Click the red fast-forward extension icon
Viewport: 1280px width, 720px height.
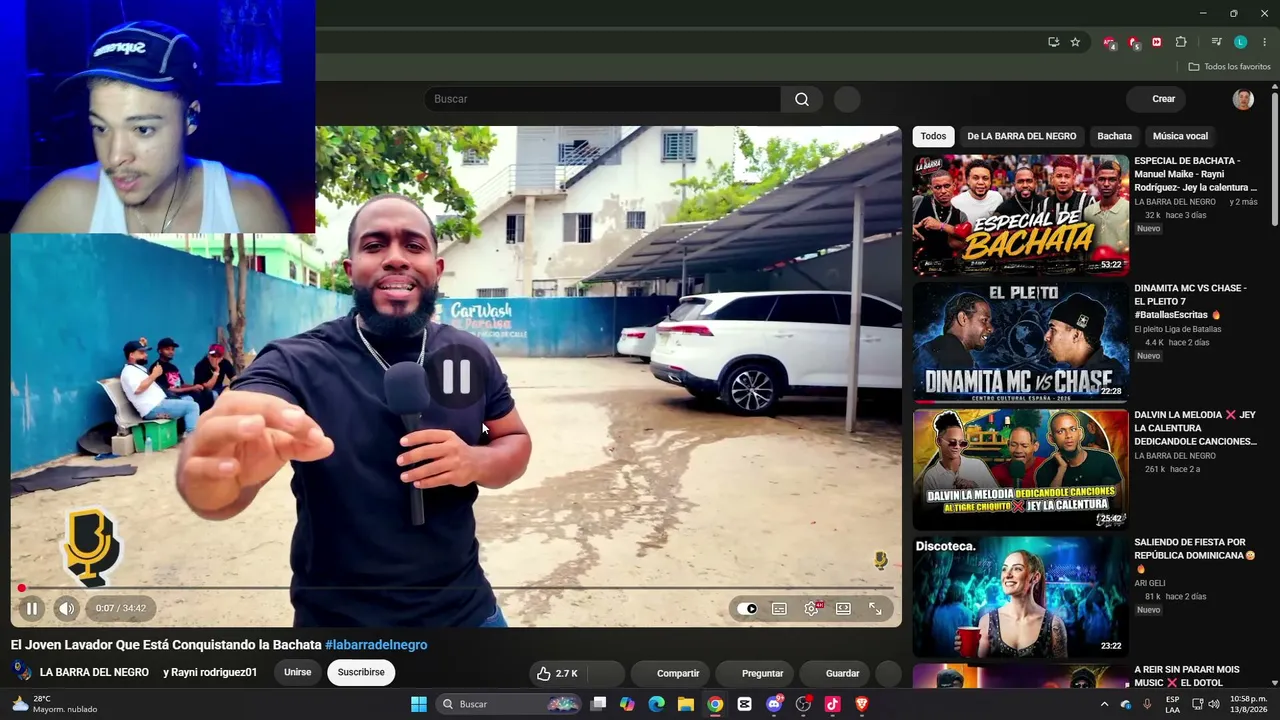[x=1157, y=42]
